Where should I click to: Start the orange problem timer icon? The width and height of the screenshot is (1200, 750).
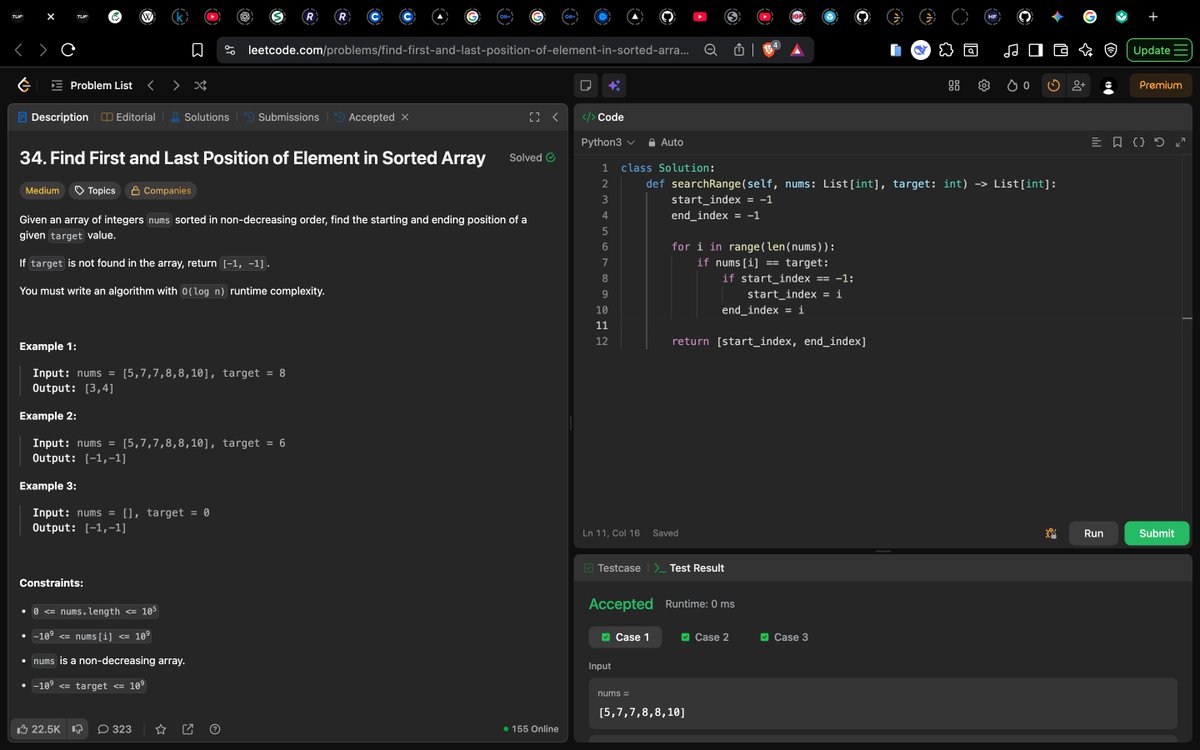pos(1053,85)
